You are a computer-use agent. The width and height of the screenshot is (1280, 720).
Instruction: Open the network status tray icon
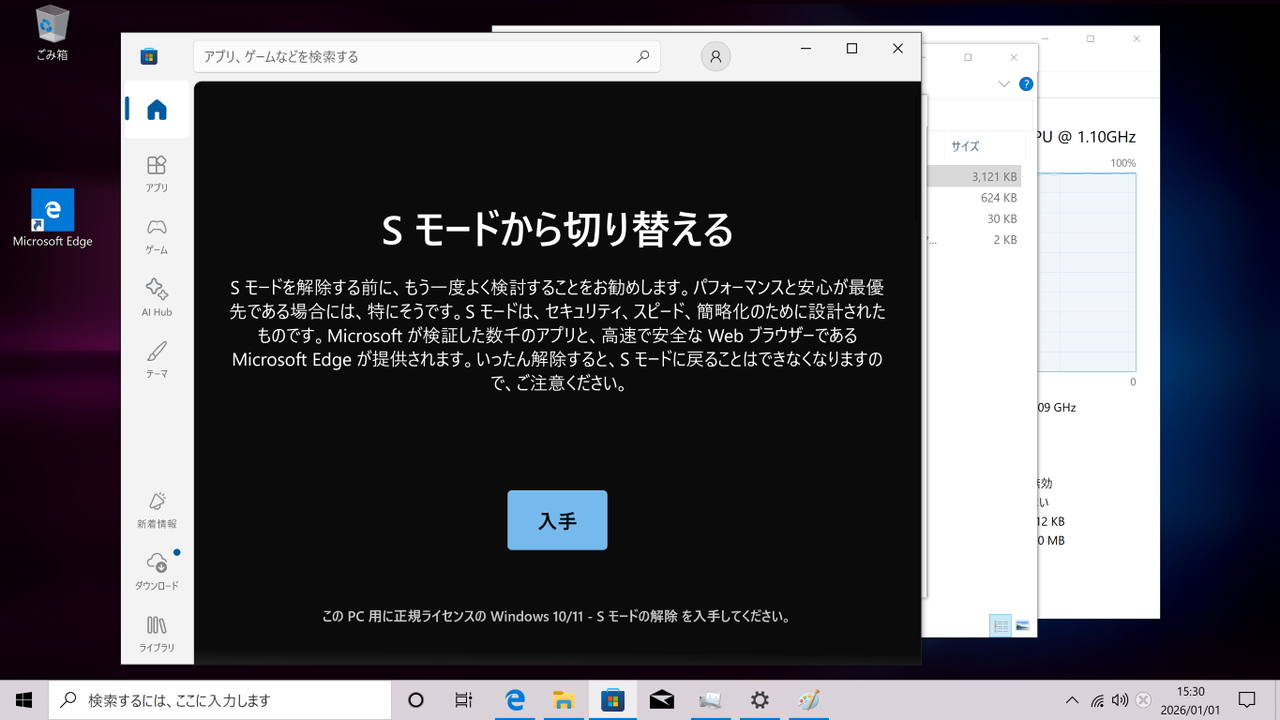point(1097,700)
